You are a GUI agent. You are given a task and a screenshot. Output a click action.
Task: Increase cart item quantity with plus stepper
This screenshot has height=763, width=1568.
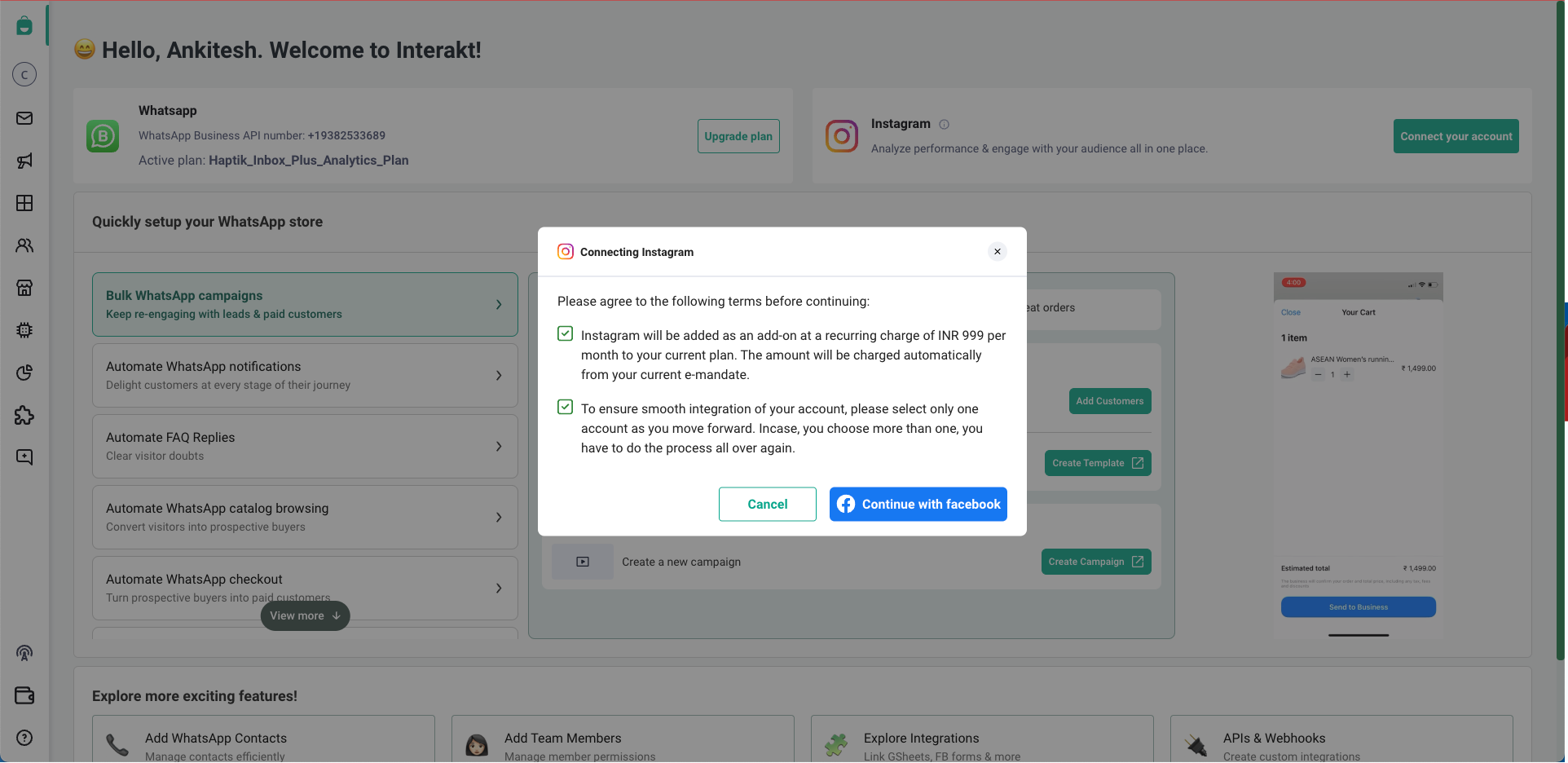pos(1347,375)
